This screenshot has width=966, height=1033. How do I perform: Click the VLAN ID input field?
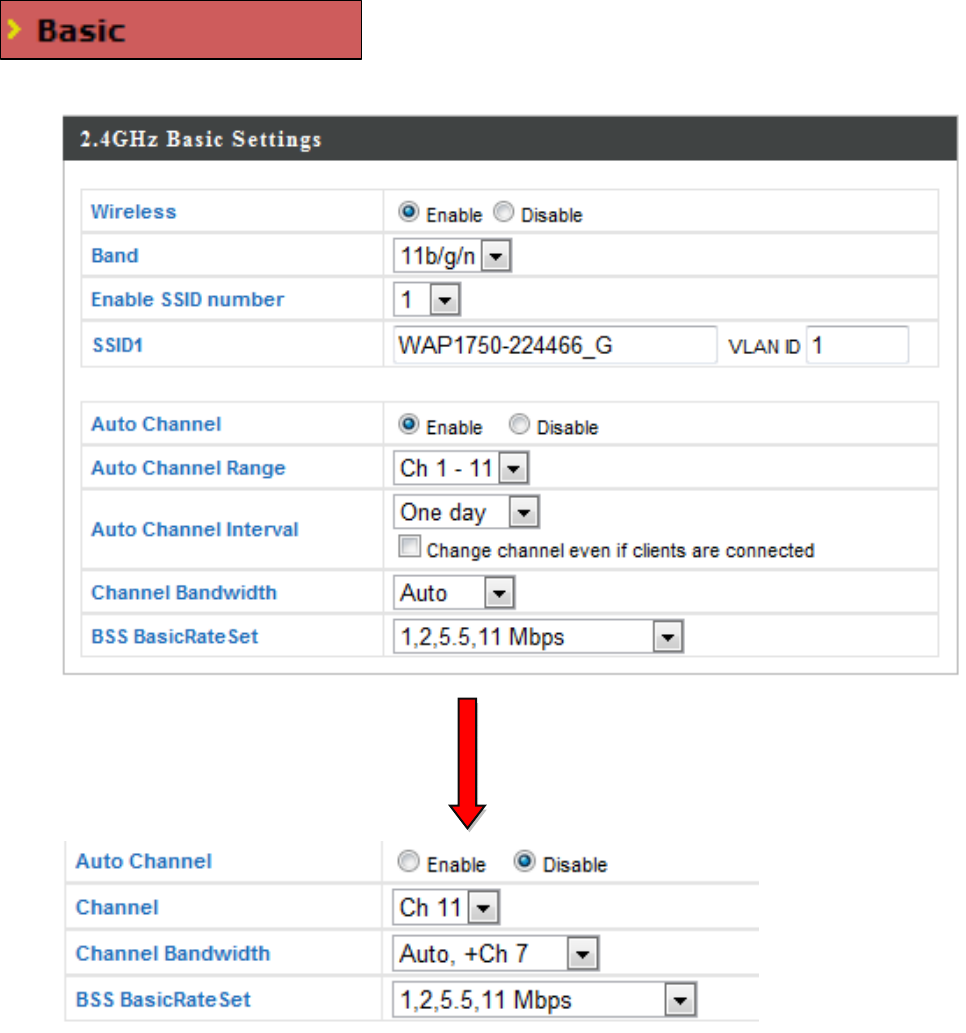857,345
